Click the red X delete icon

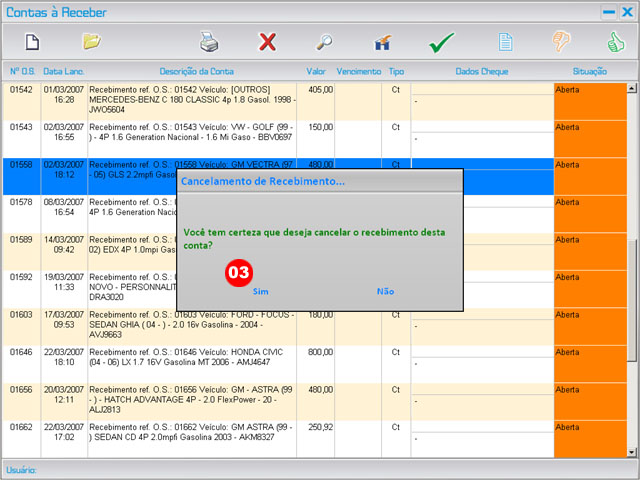(x=267, y=42)
